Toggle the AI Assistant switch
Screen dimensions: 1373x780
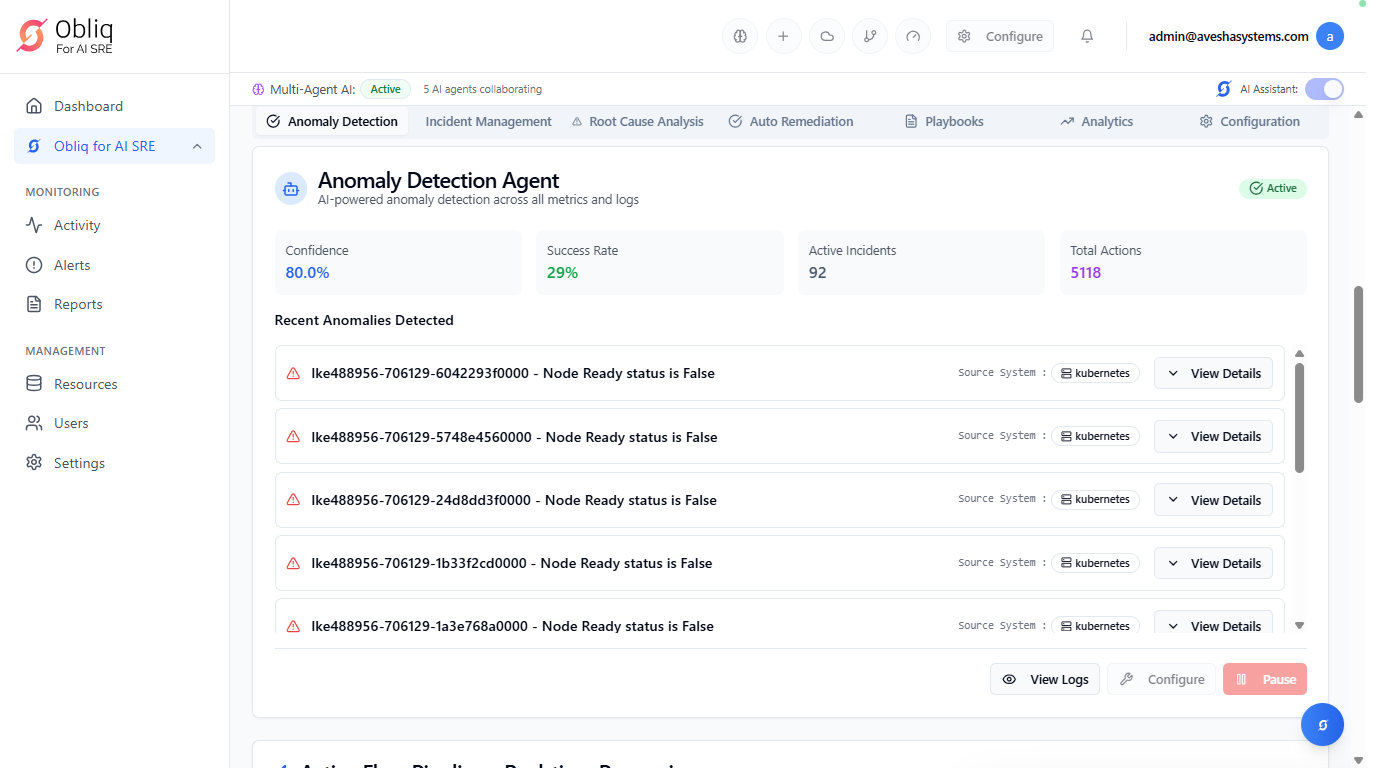[x=1324, y=89]
